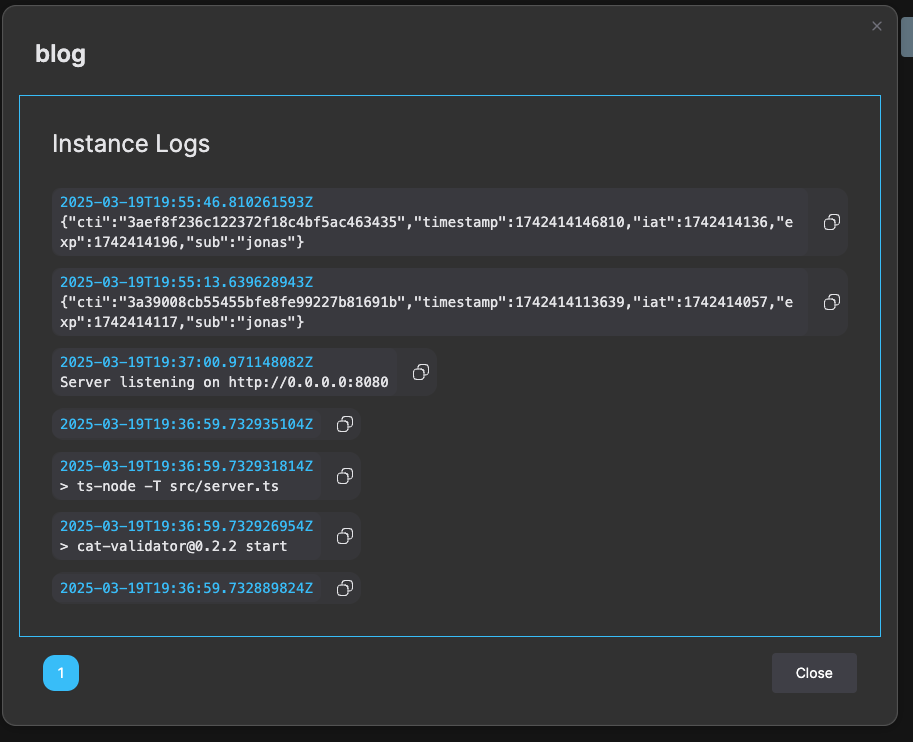Select timestamp 2025-03-19T19:55:46.810261593Z
Image resolution: width=913 pixels, height=742 pixels.
tap(186, 202)
